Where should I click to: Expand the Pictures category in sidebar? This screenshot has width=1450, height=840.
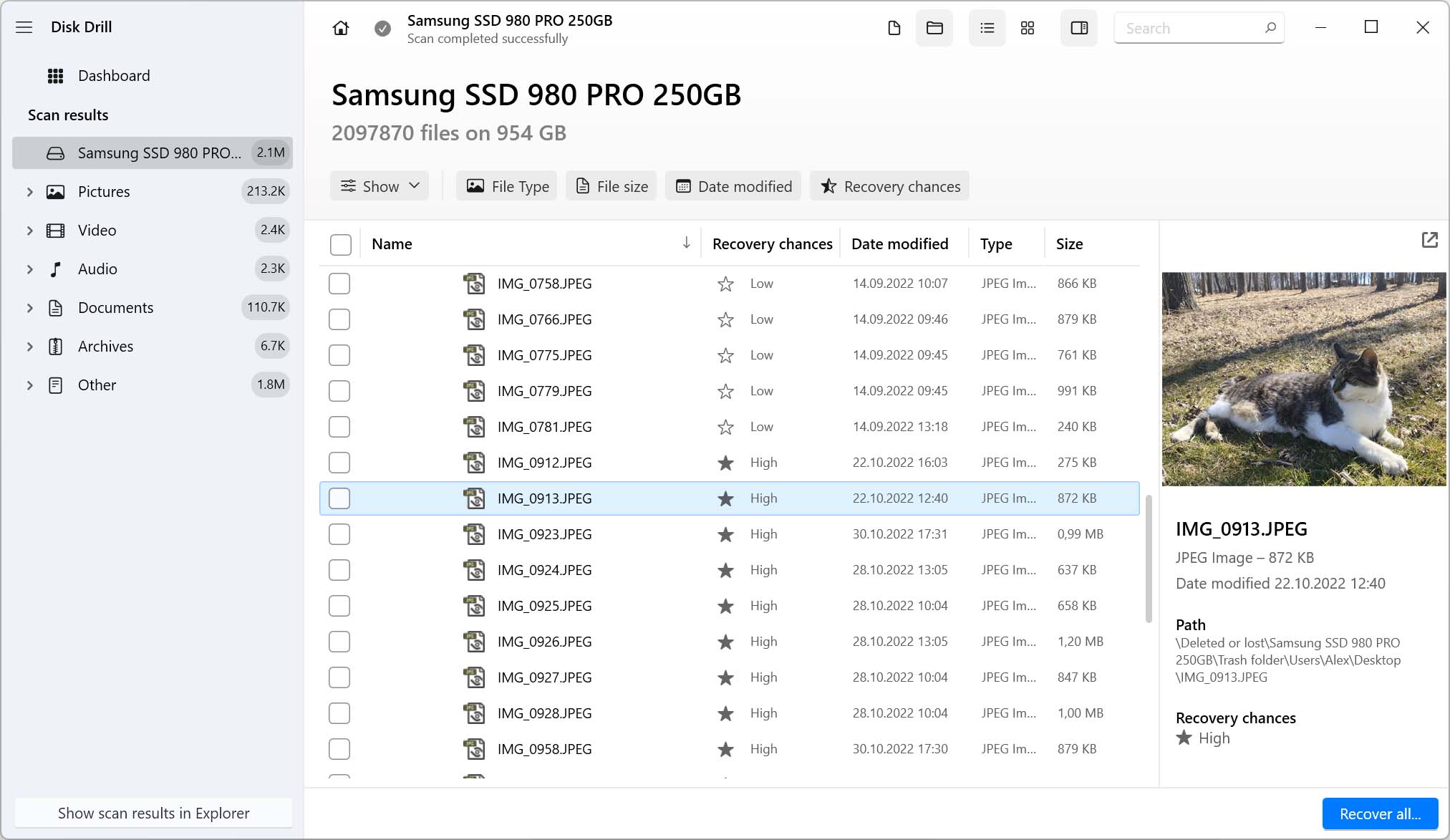[x=28, y=191]
